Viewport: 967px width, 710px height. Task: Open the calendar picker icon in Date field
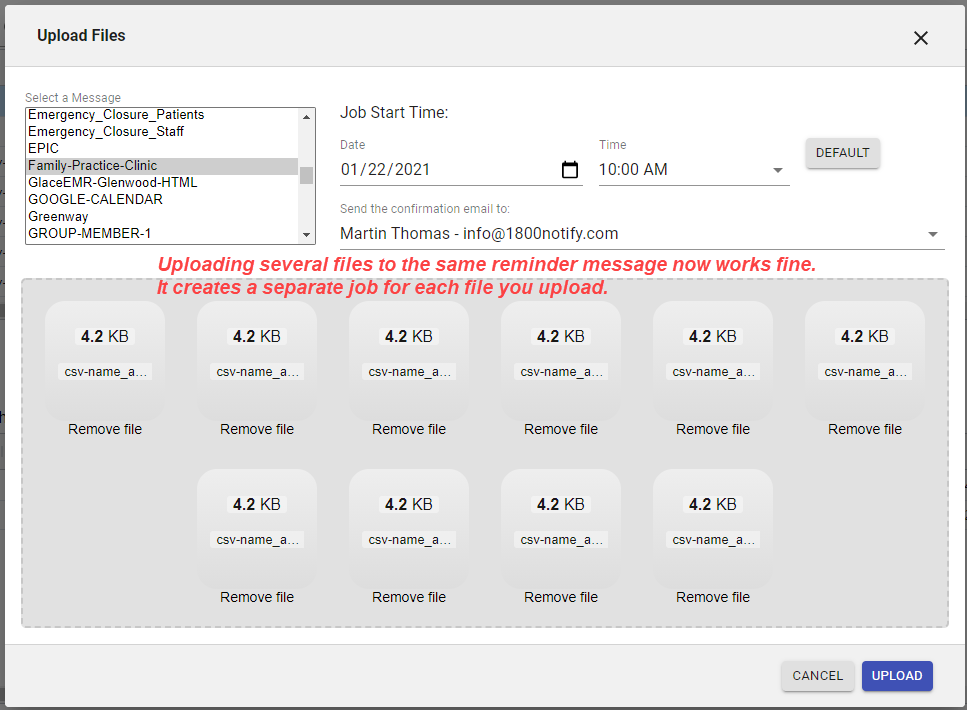pos(570,170)
